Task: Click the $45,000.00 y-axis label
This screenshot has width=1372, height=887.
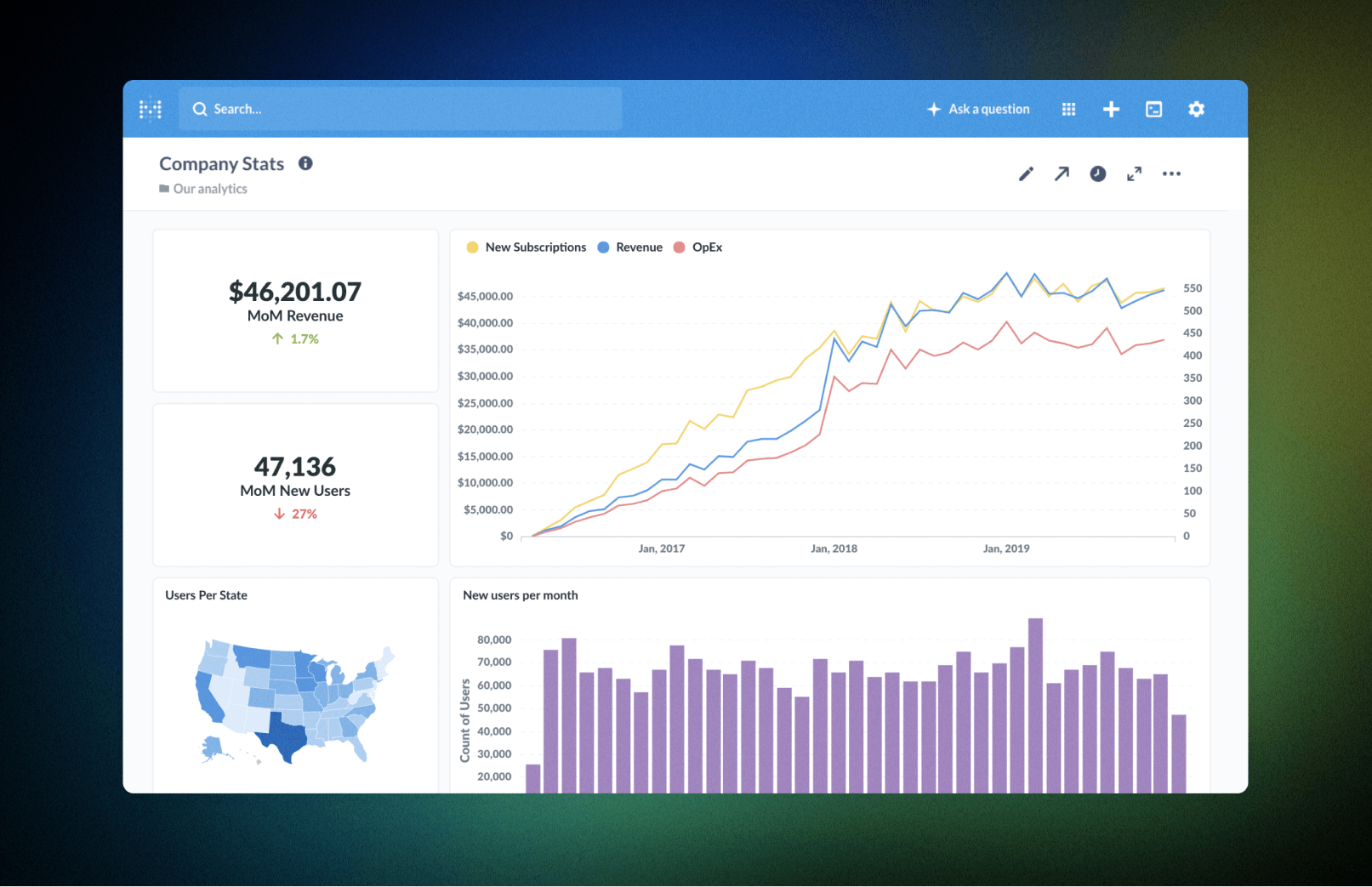Action: tap(485, 296)
